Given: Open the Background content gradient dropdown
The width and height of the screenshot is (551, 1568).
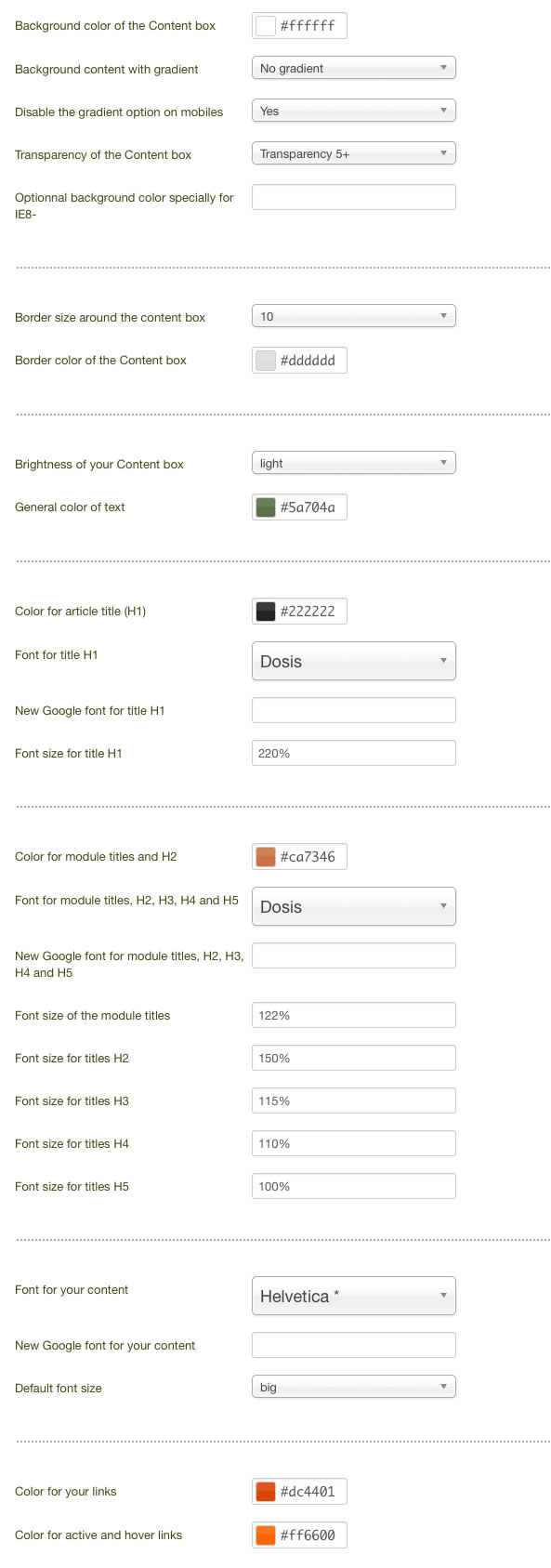Looking at the screenshot, I should (354, 68).
